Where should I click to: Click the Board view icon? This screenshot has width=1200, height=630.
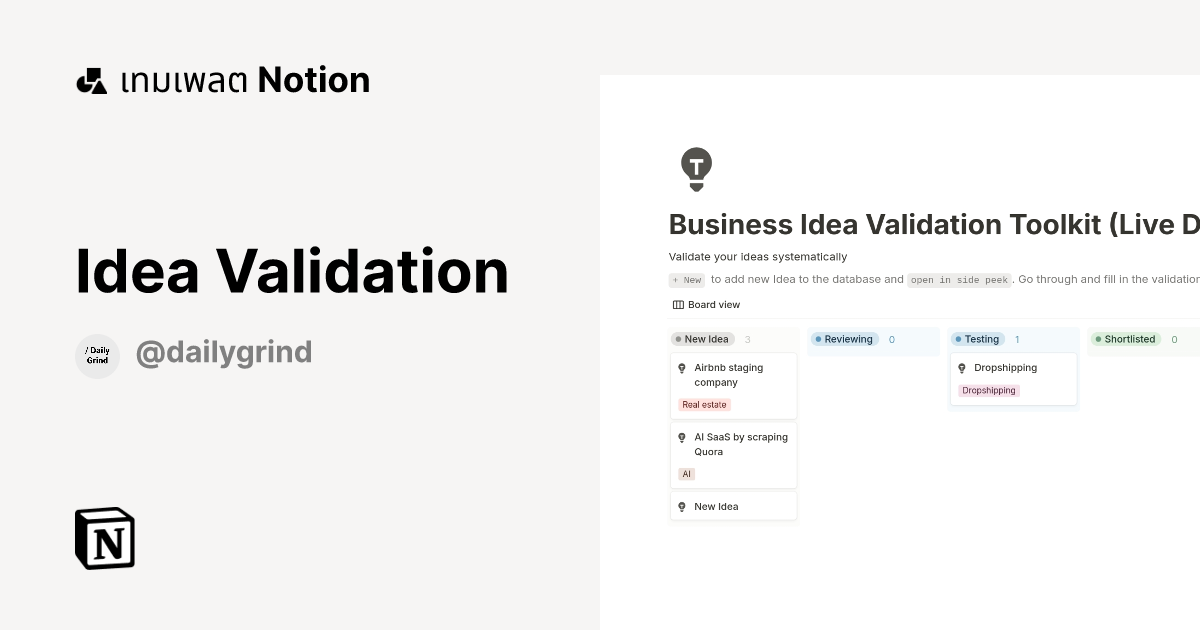(x=676, y=304)
